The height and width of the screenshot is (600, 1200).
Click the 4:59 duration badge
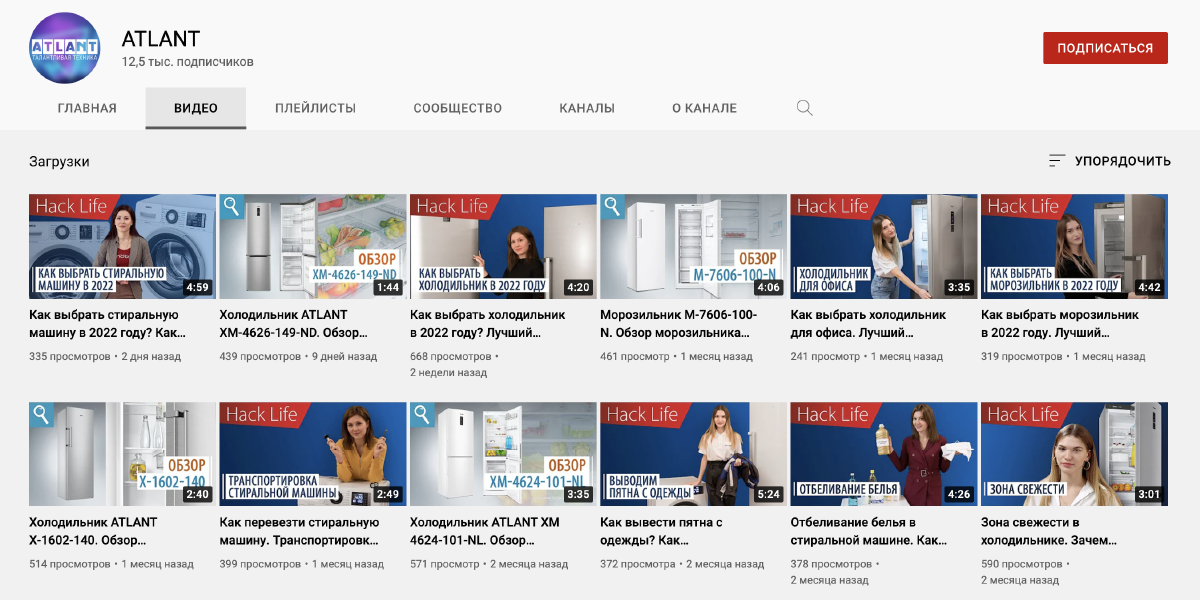pos(198,287)
